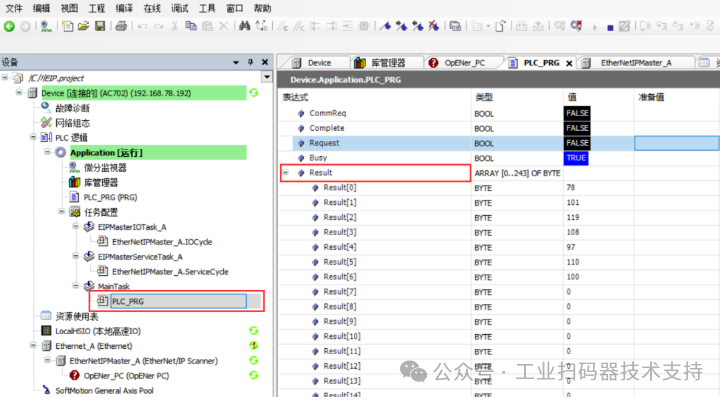This screenshot has width=726, height=401.
Task: Open the 在线 menu
Action: (152, 8)
